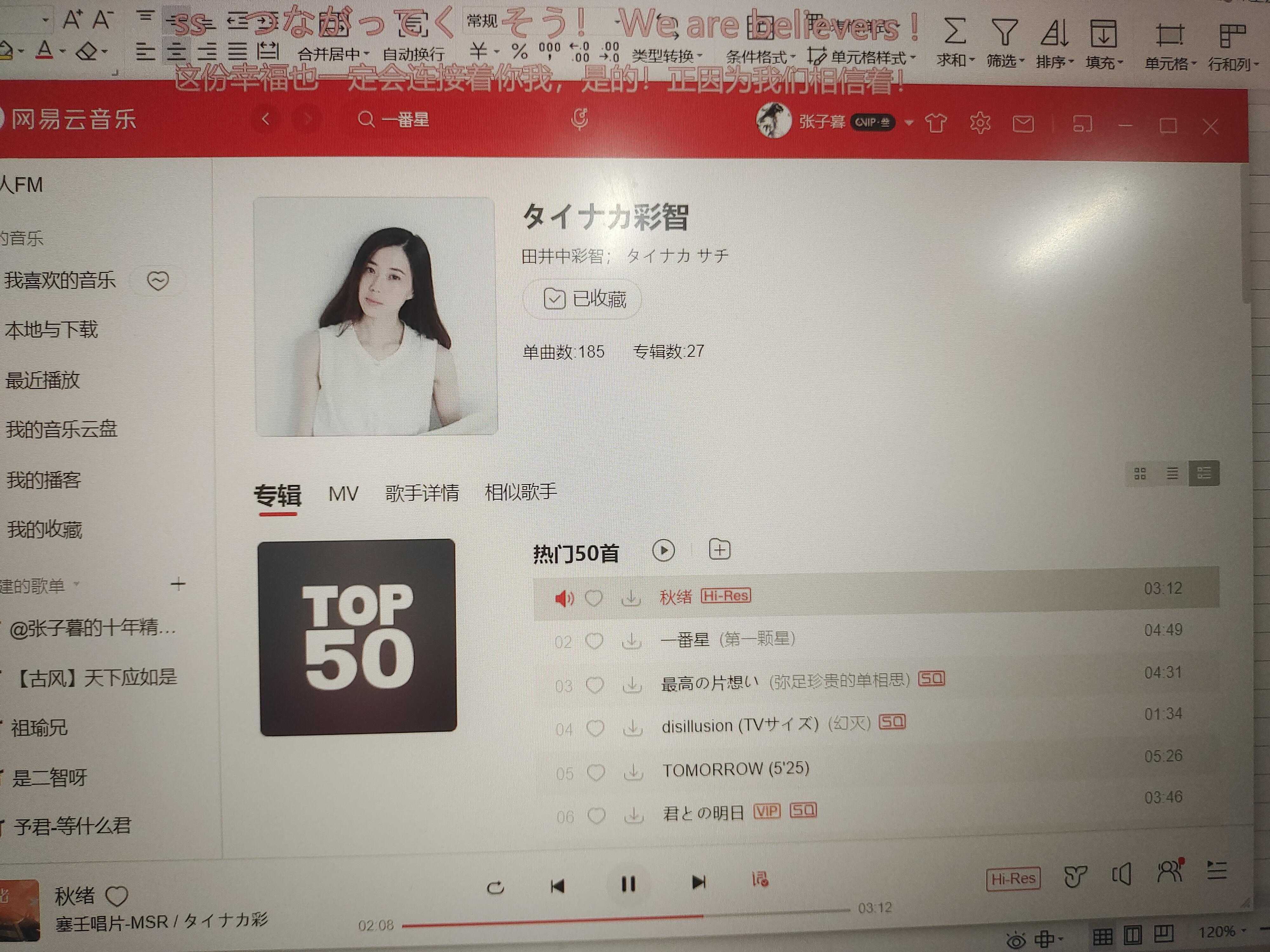
Task: Open 我喜欢的音乐 in sidebar
Action: [60, 280]
